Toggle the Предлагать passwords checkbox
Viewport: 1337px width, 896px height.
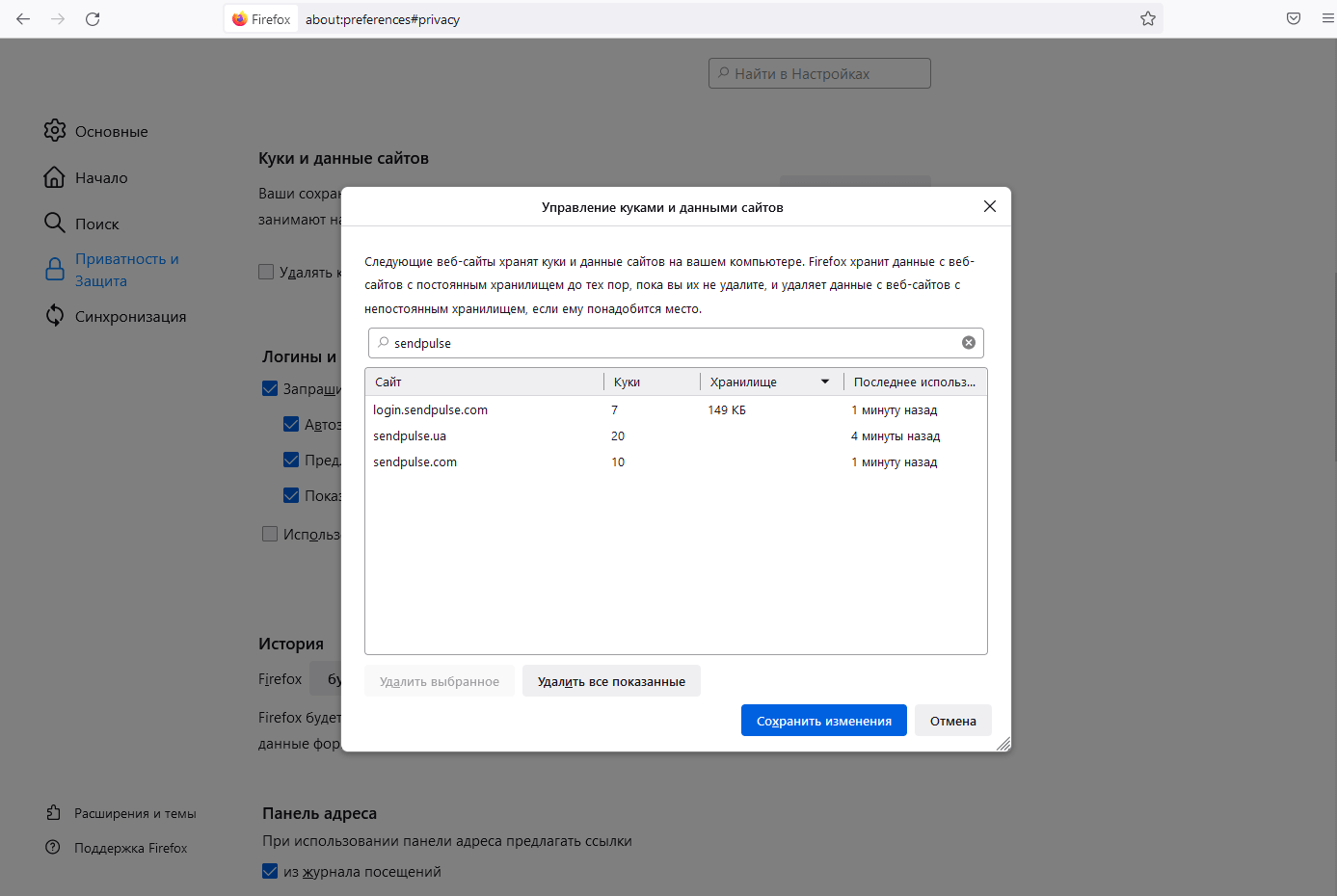[x=291, y=460]
